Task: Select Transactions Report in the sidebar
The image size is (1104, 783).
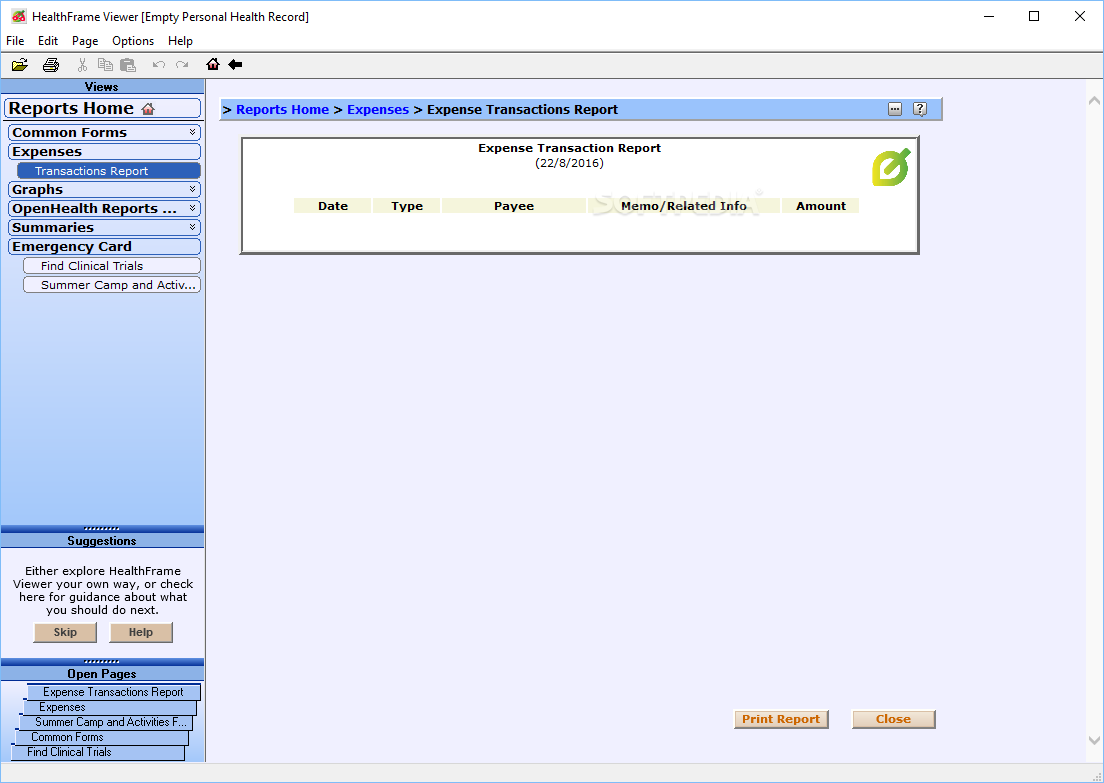Action: pyautogui.click(x=108, y=170)
